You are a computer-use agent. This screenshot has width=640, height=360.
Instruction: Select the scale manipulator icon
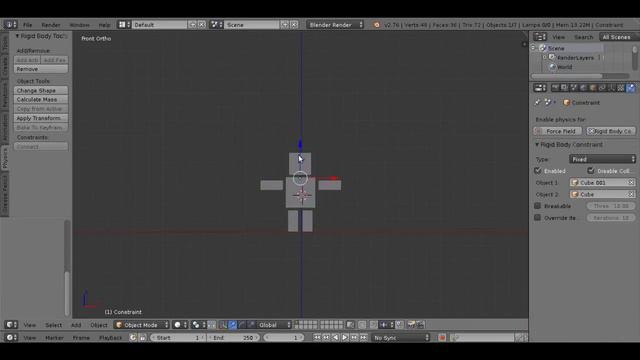pos(251,325)
